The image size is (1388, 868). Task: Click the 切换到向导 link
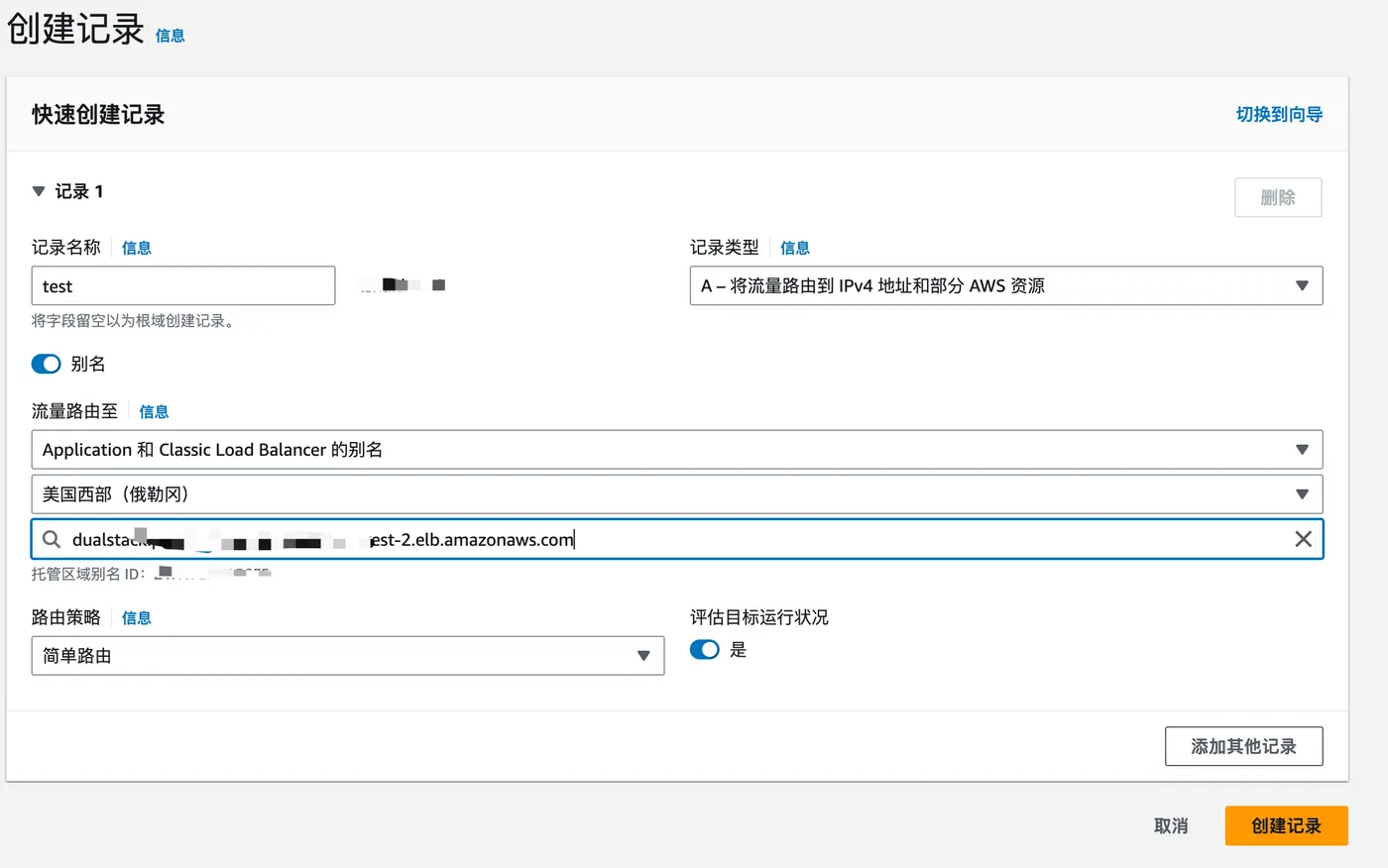click(x=1279, y=115)
